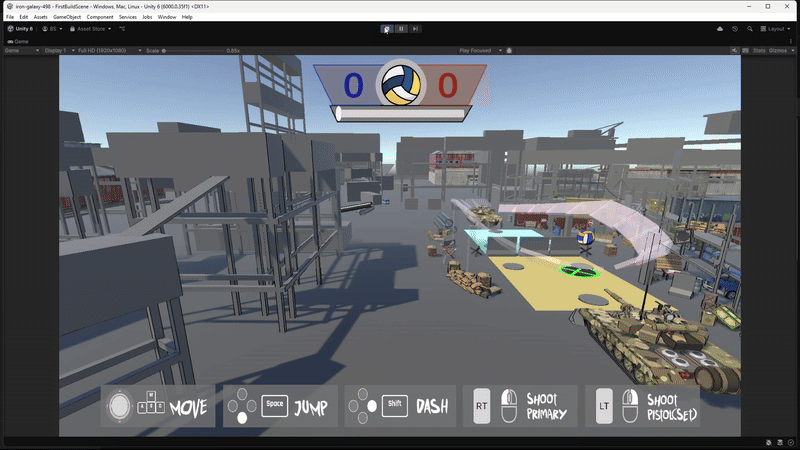Open the Gizmos dropdown arrow
800x450 pixels.
(x=792, y=51)
